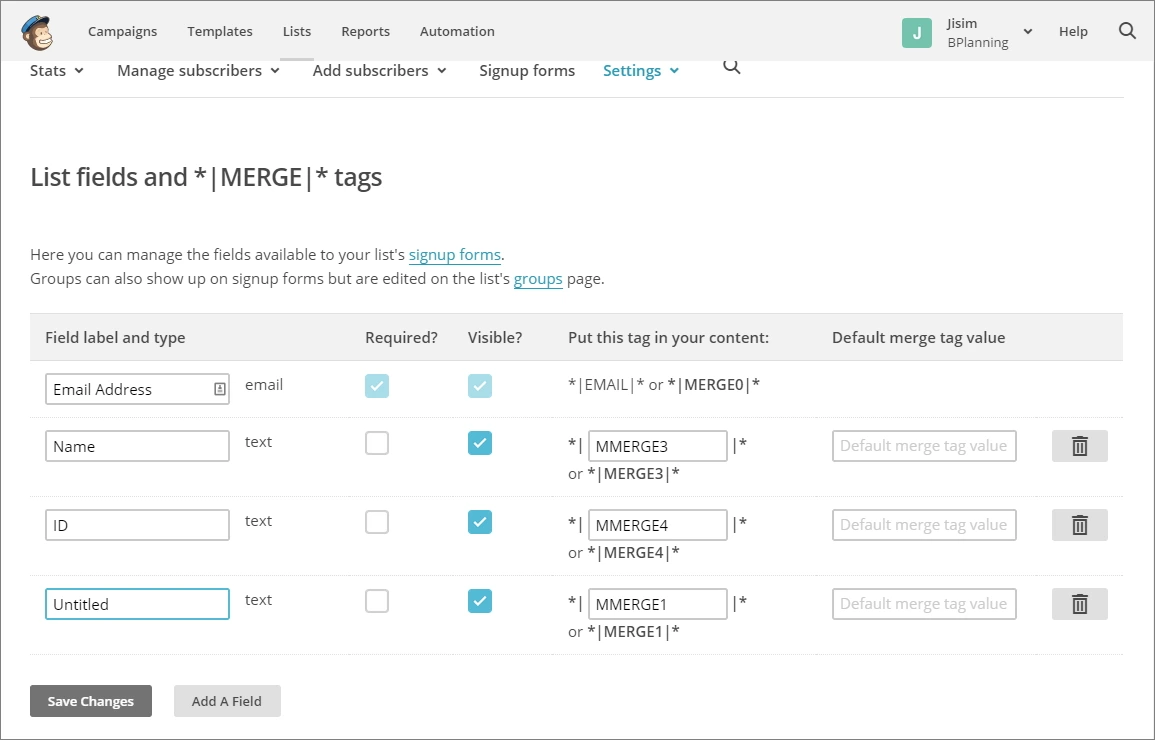Delete the ID field with trash icon
This screenshot has height=740, width=1155.
coord(1079,525)
